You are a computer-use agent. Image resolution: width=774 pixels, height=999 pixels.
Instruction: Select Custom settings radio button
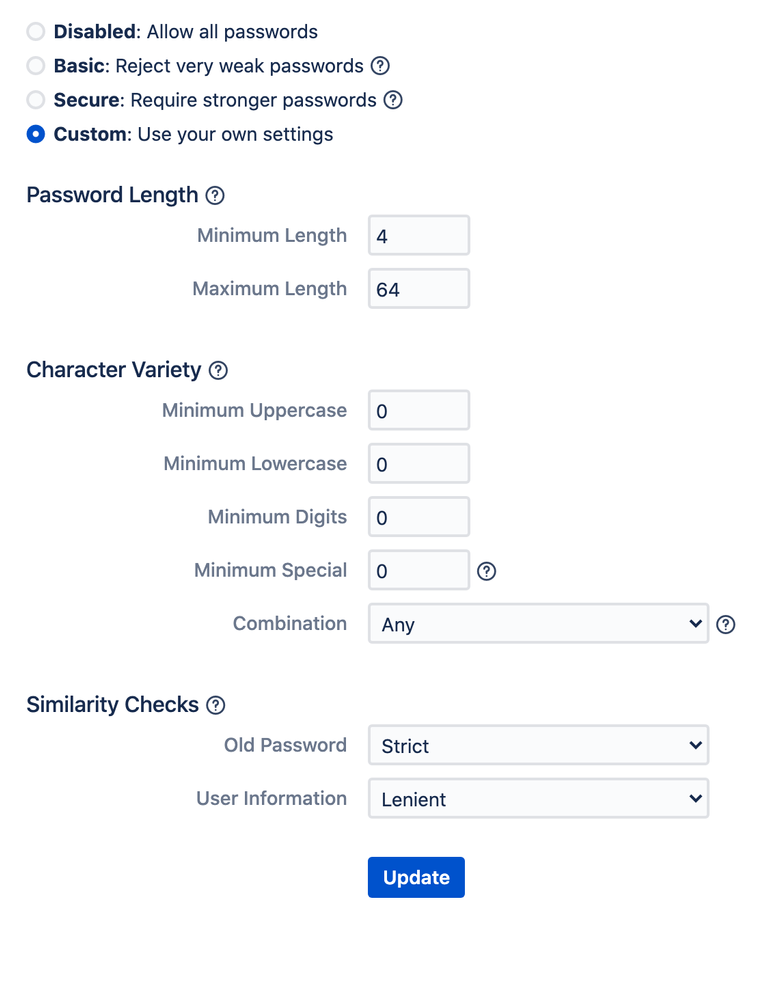(x=36, y=134)
